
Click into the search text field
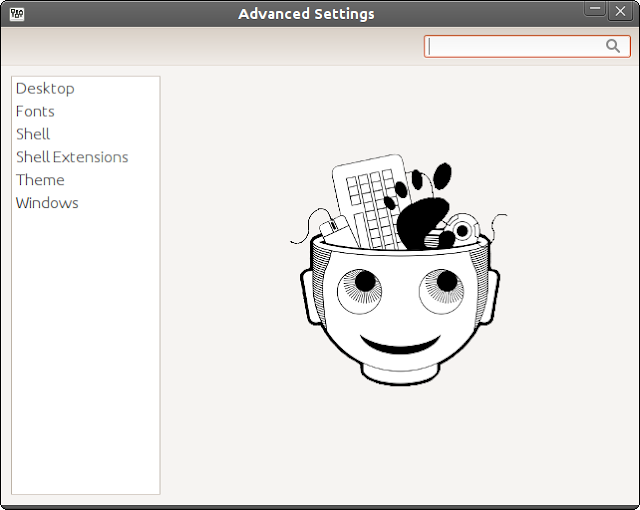(527, 47)
